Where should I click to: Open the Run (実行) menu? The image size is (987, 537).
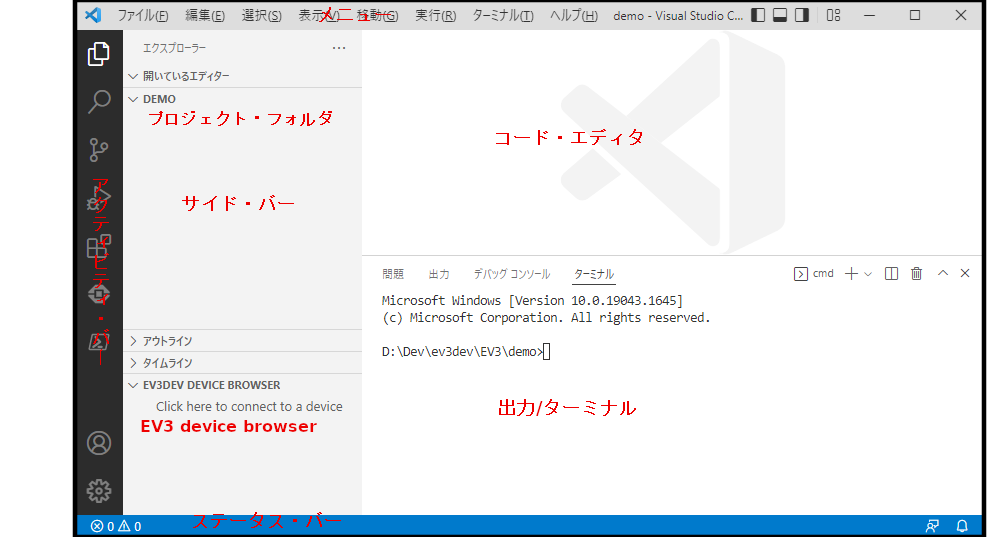click(436, 16)
